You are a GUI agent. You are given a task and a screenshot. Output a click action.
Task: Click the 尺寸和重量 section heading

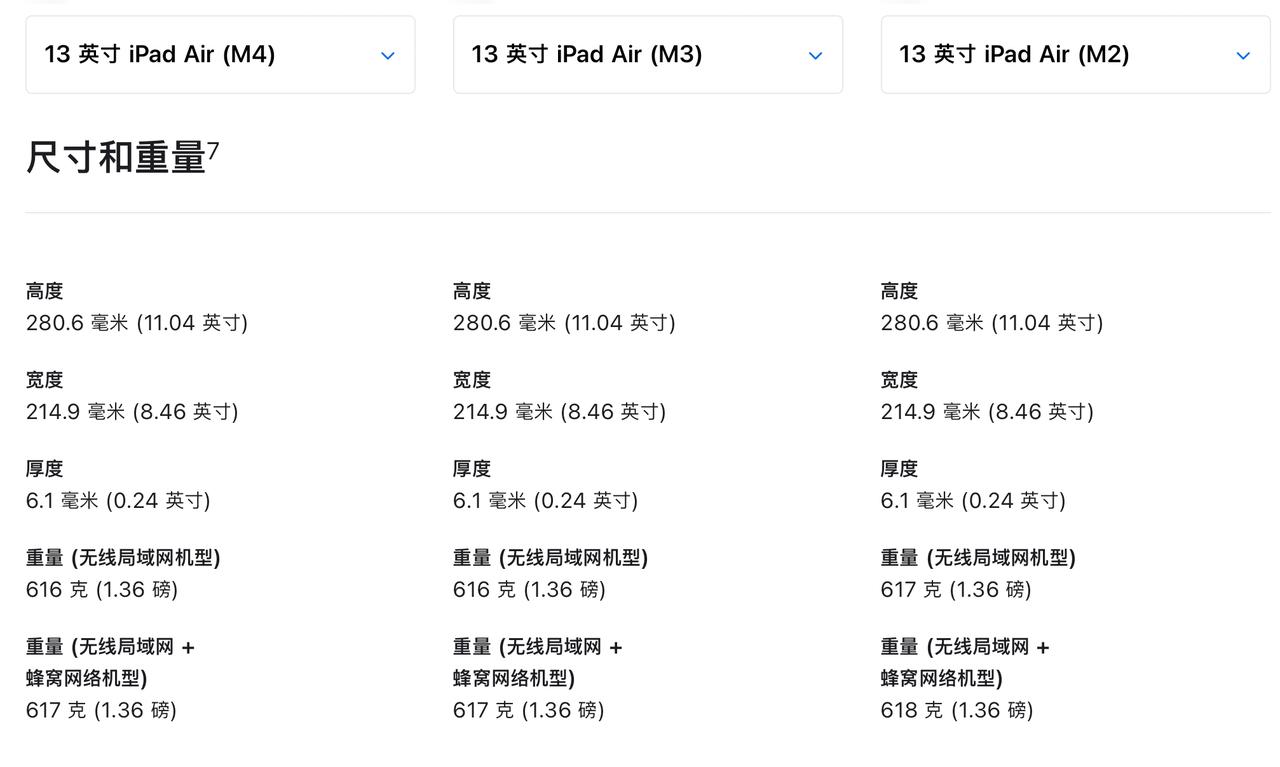point(116,158)
